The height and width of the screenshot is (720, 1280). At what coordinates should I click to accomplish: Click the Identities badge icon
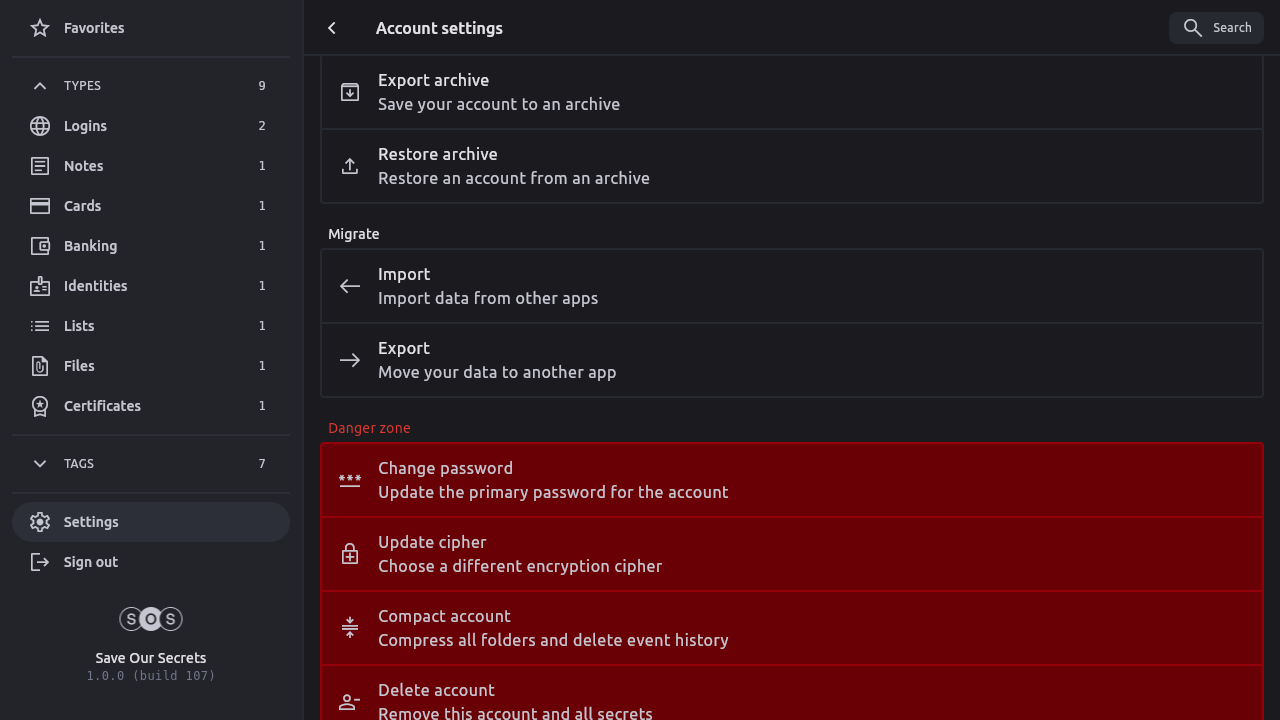click(40, 286)
